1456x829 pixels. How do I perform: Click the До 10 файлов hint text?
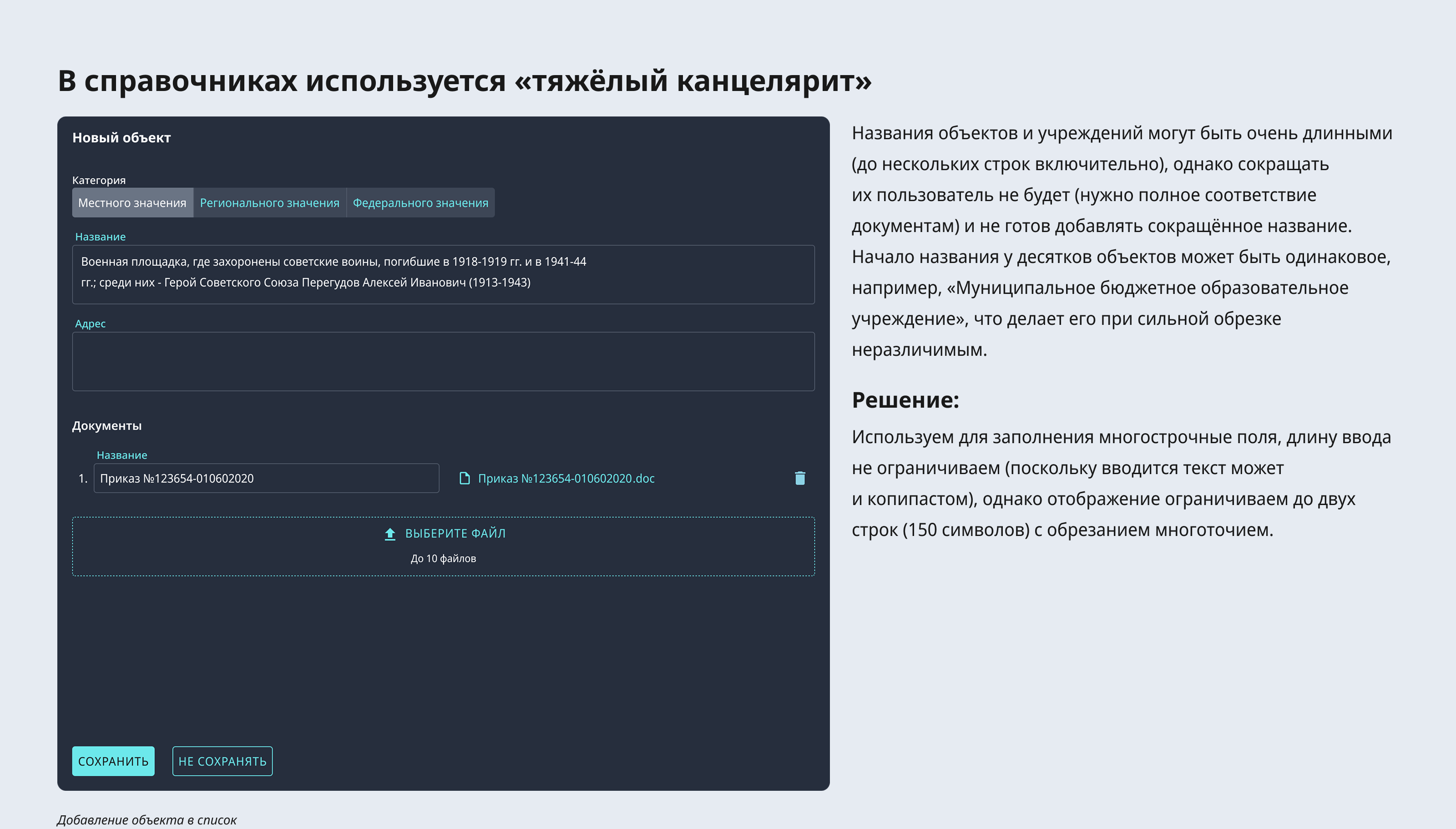tap(445, 558)
